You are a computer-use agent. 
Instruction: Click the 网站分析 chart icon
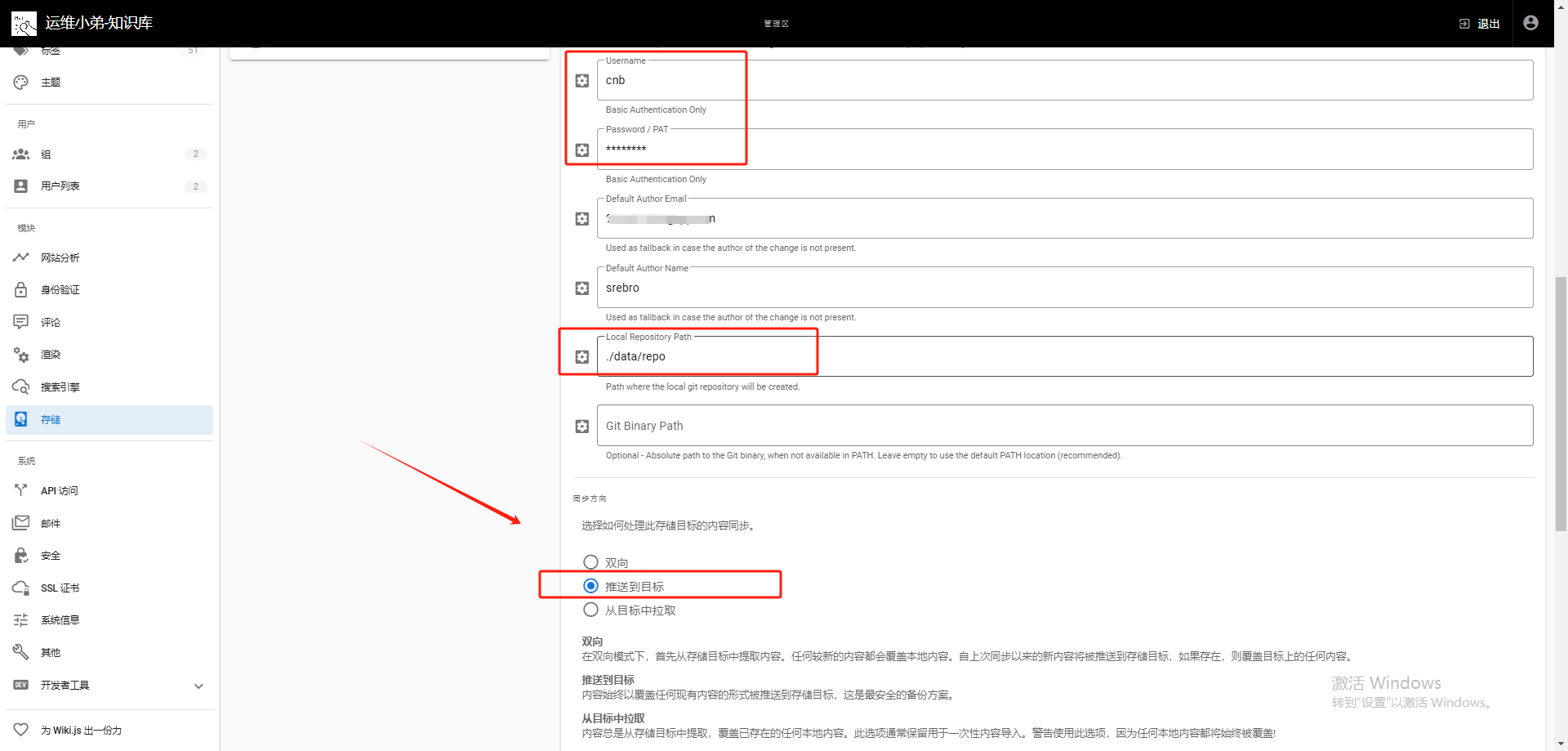(x=21, y=257)
